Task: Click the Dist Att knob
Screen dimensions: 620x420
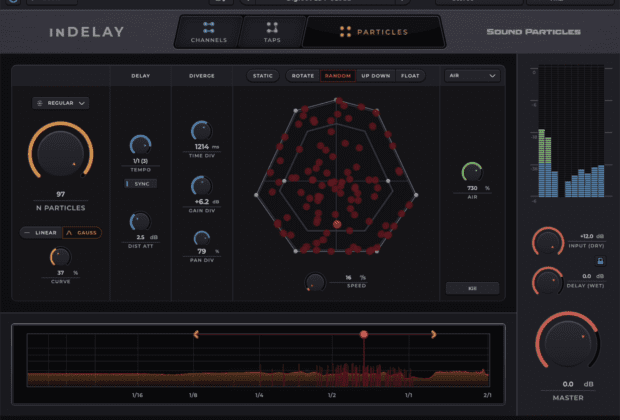Action: tap(140, 221)
